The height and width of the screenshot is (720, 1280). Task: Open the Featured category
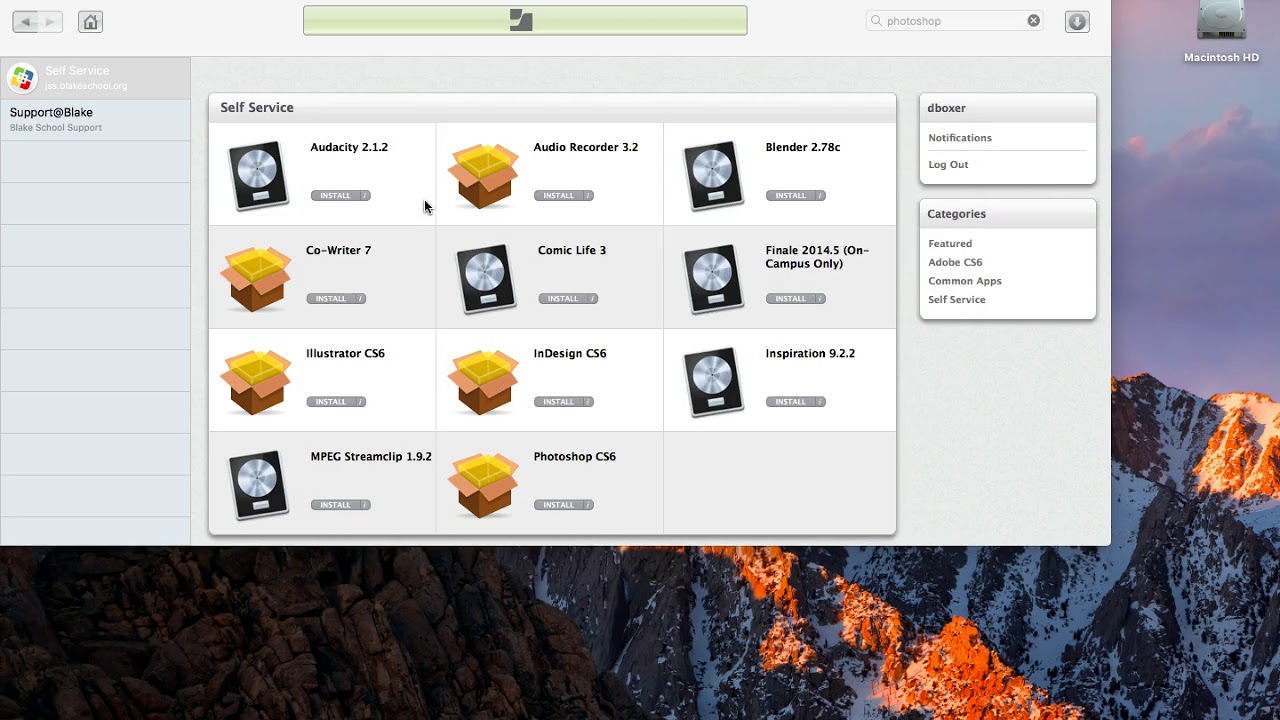tap(950, 244)
